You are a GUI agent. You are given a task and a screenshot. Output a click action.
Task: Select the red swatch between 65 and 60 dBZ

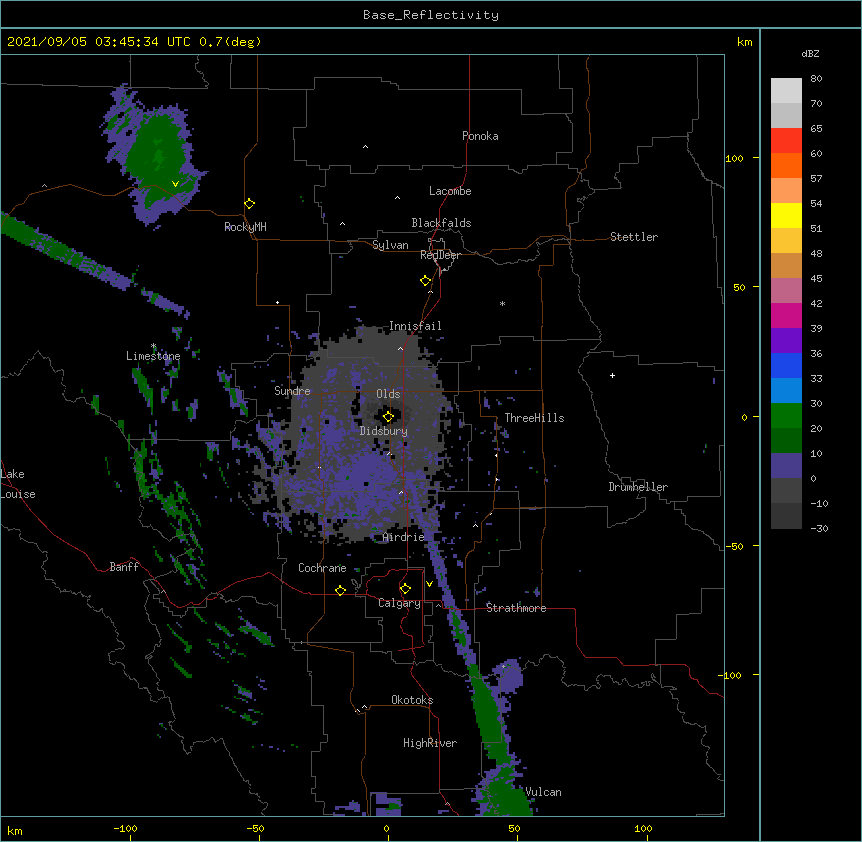tap(786, 140)
